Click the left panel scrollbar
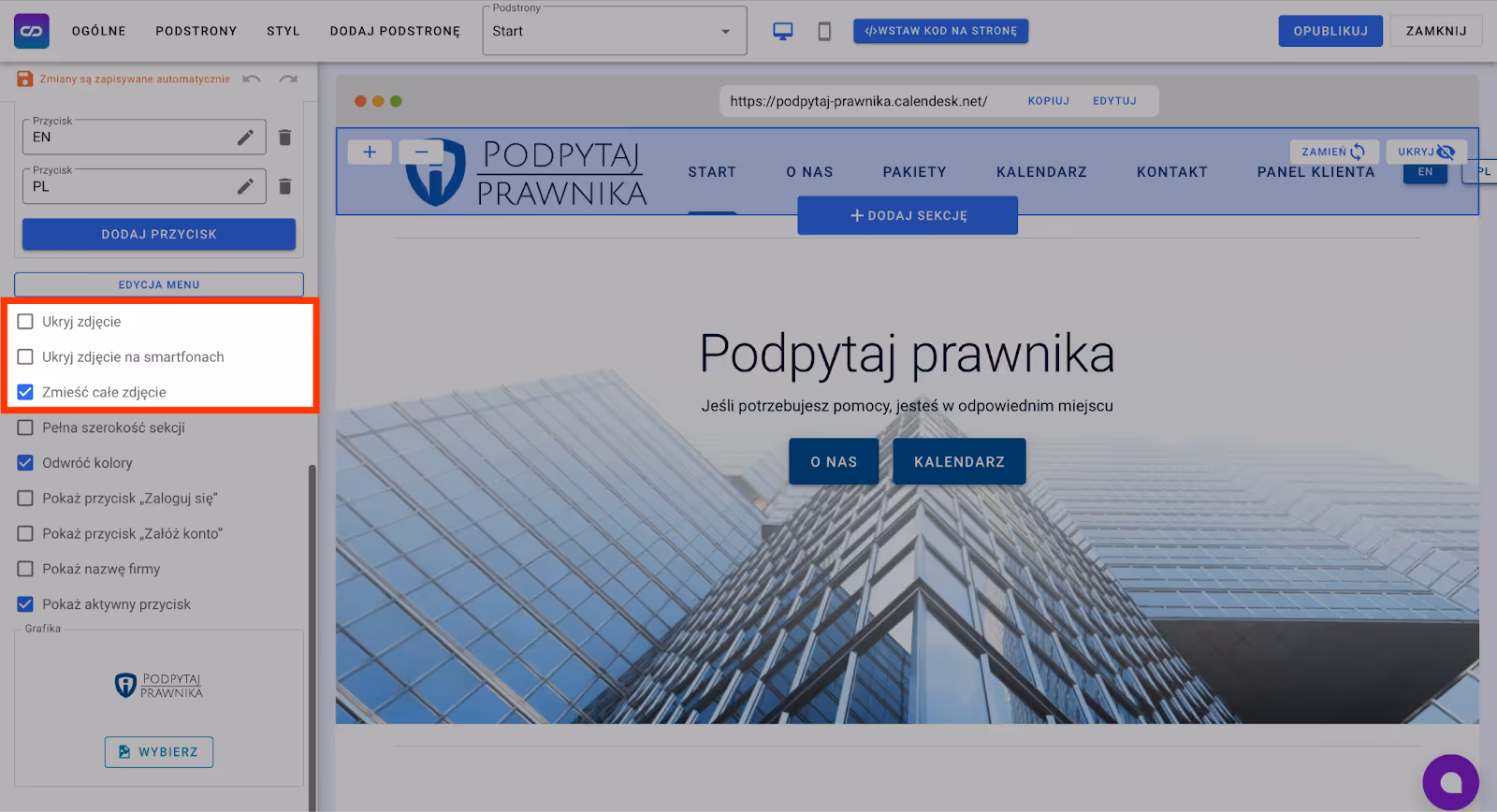 pos(312,636)
